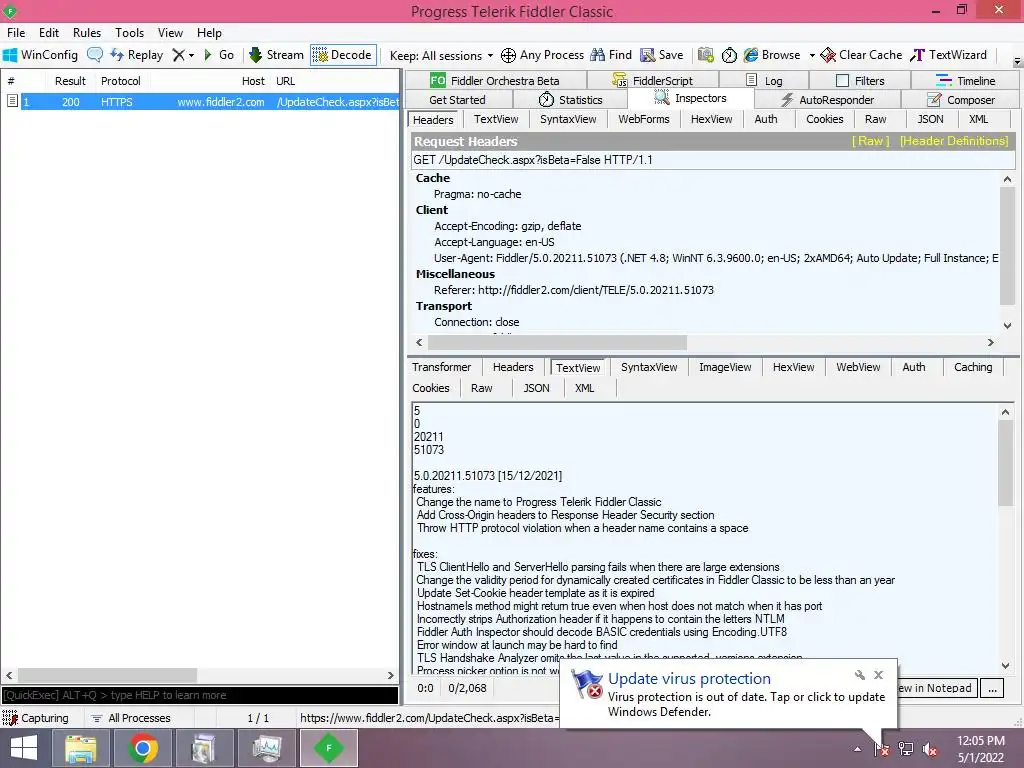Open the Rules menu
1024x768 pixels.
(87, 33)
